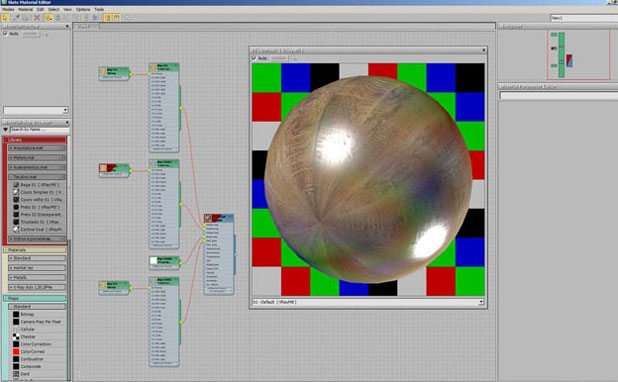
Task: Delete selected nodes with red X icon
Action: (37, 17)
